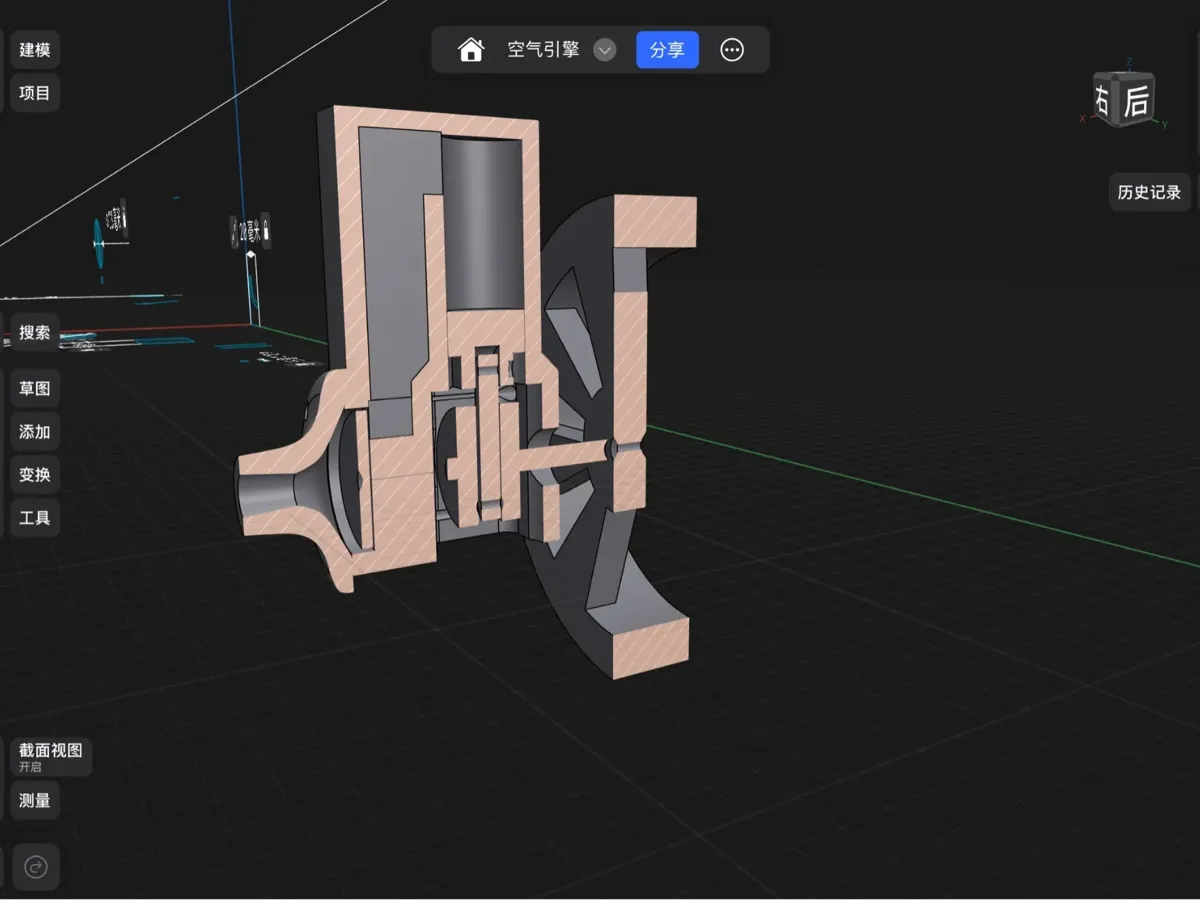The width and height of the screenshot is (1200, 900).
Task: Open the more options ellipsis button
Action: pyautogui.click(x=732, y=50)
